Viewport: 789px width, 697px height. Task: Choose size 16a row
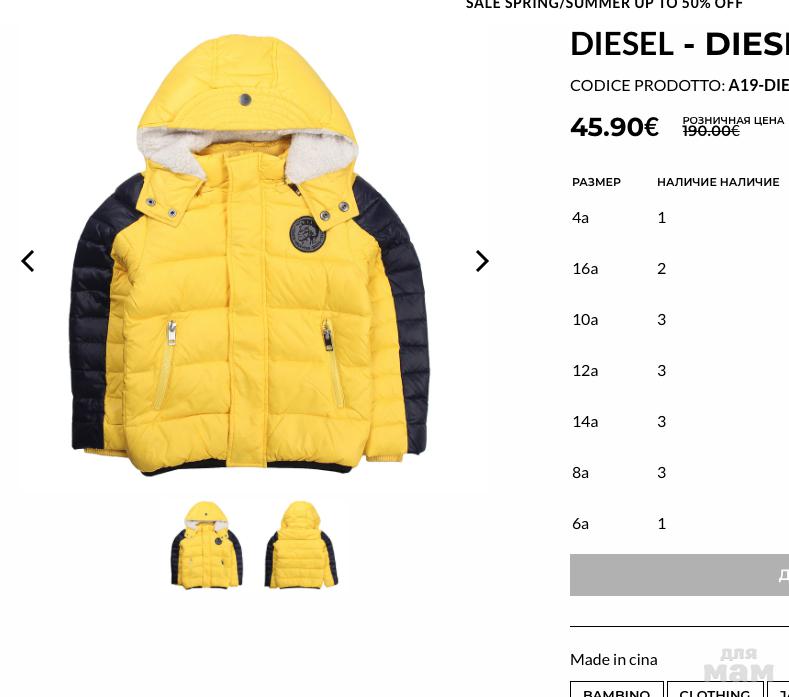(679, 269)
